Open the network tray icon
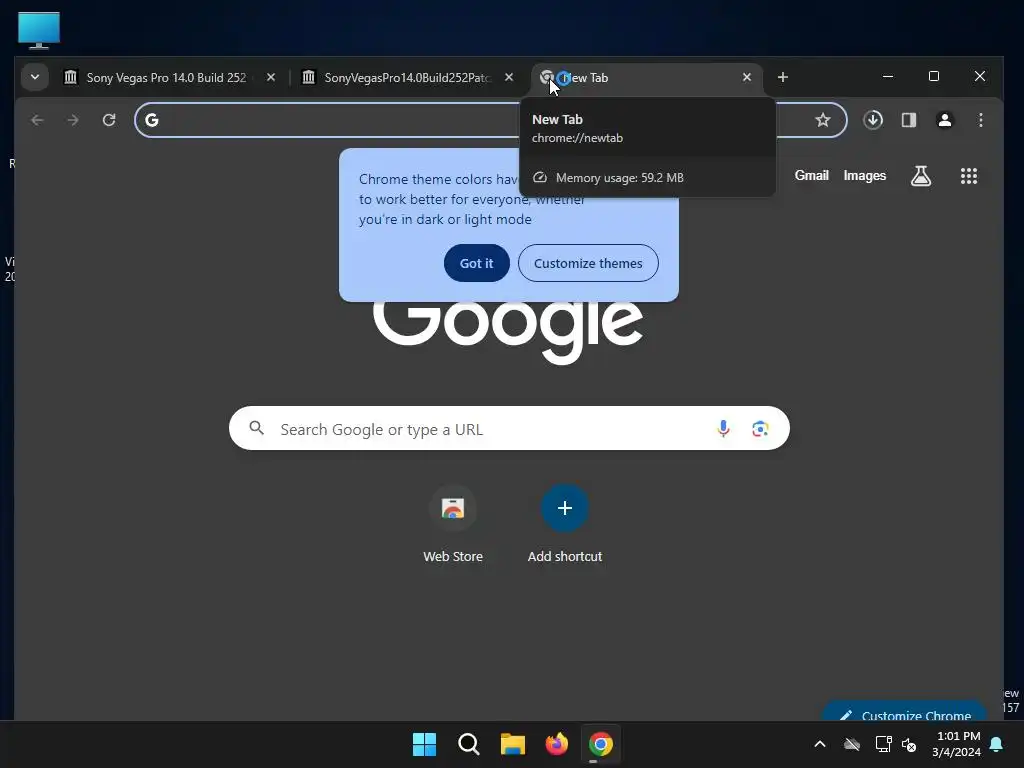The width and height of the screenshot is (1024, 768). (883, 744)
